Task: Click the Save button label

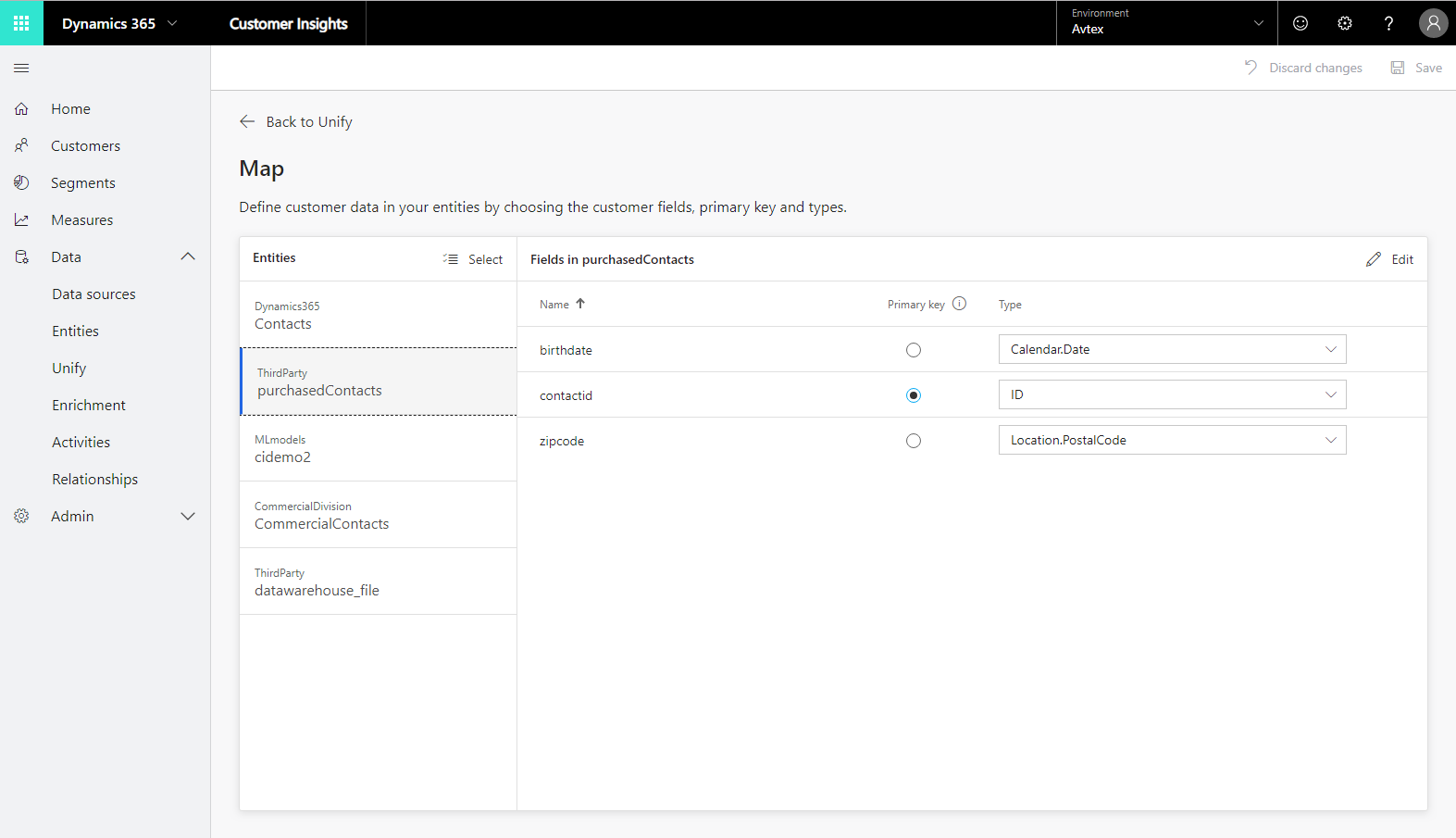Action: point(1428,68)
